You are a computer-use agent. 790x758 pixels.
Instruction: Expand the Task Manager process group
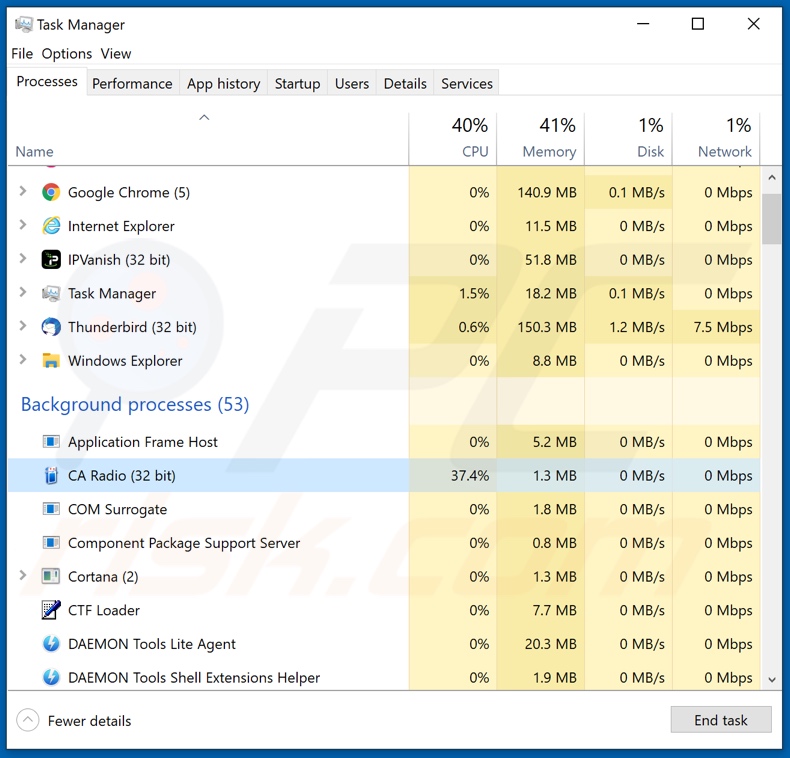[23, 292]
